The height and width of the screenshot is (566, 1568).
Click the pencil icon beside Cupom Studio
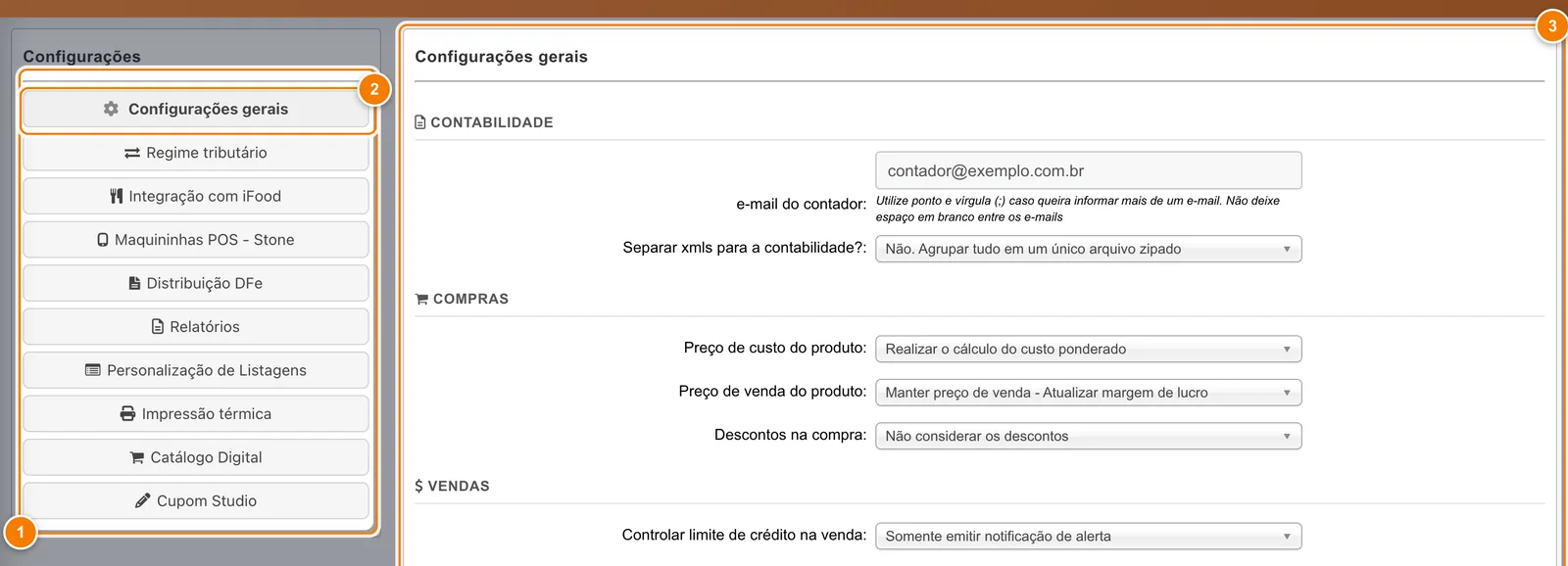(143, 500)
